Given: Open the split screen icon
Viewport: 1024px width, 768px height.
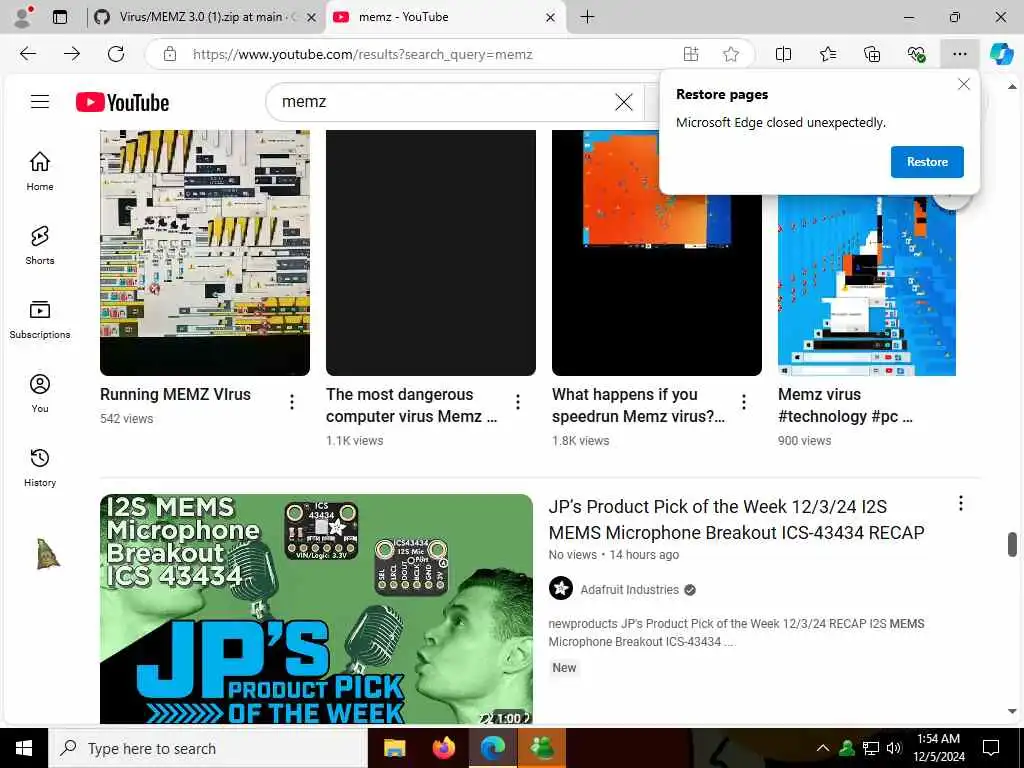Looking at the screenshot, I should 783,54.
